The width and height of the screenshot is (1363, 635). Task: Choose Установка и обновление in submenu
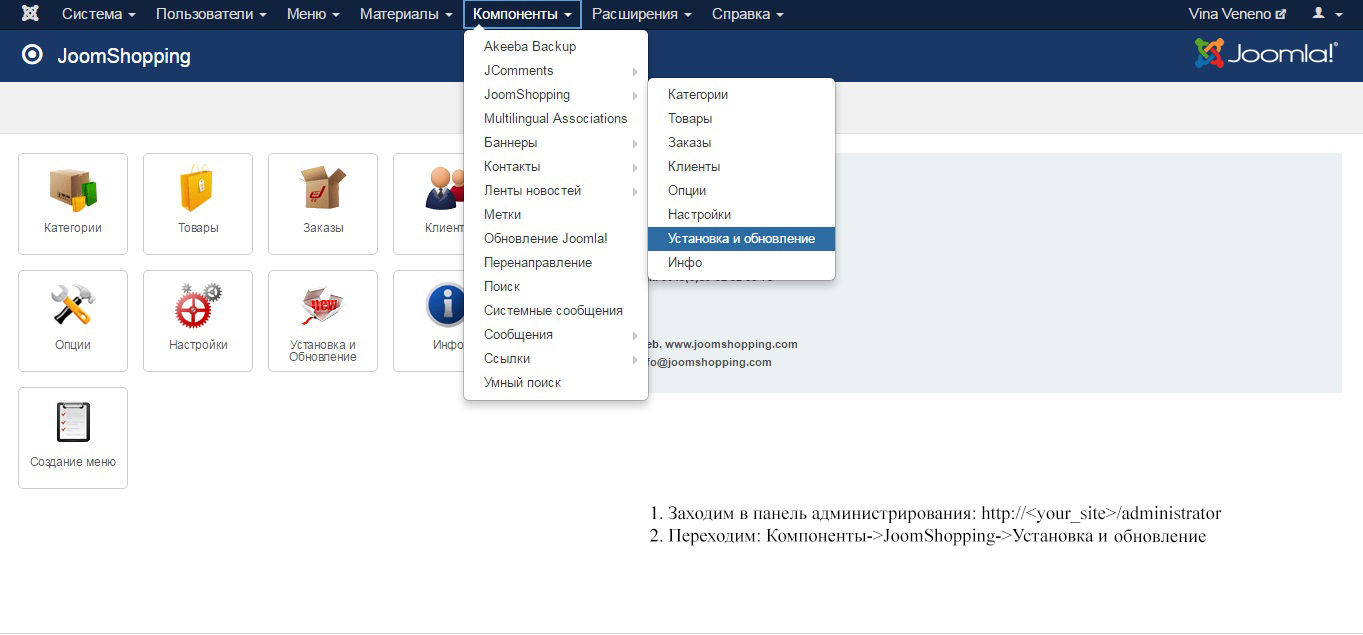741,238
